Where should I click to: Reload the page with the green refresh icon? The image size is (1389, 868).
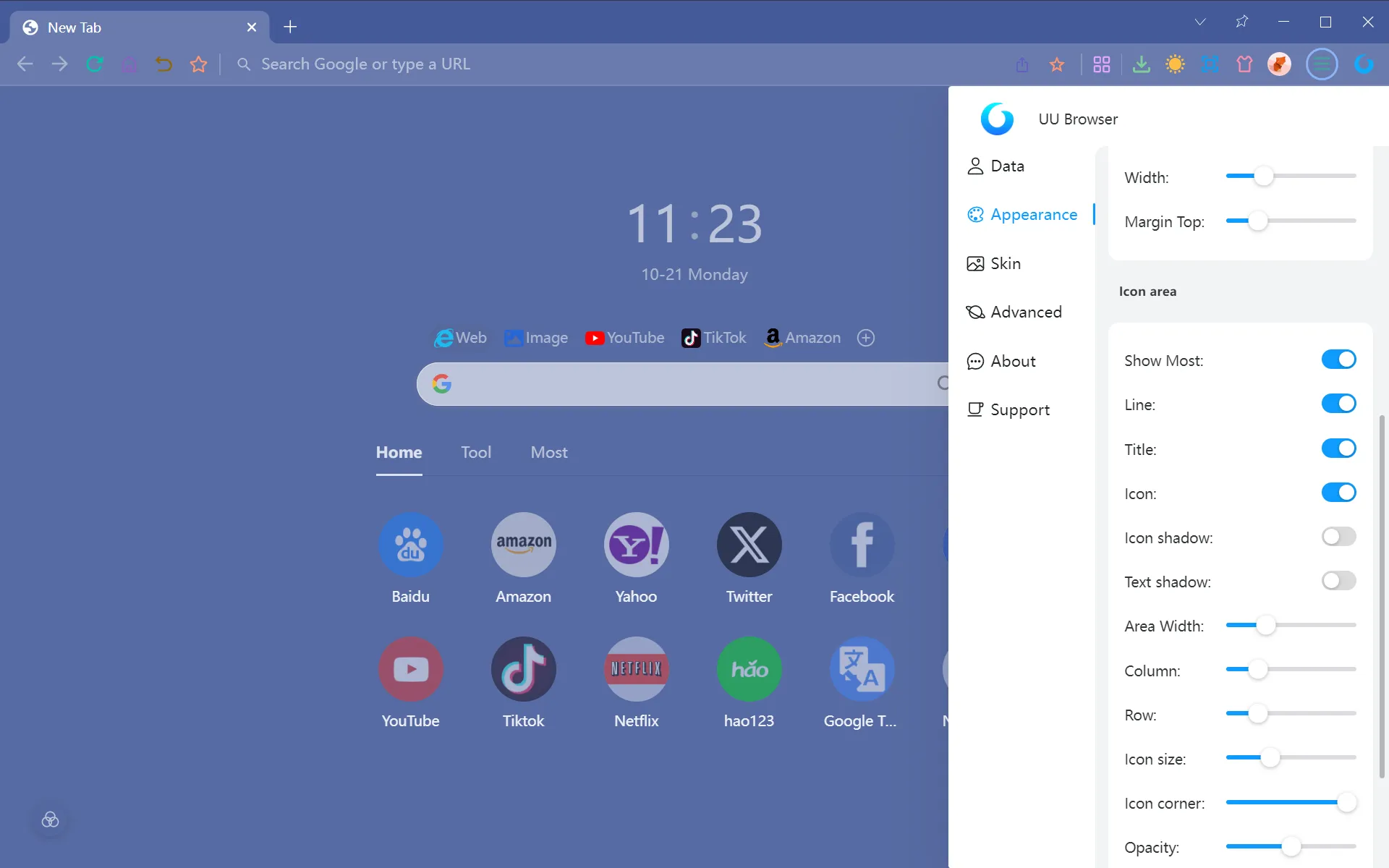[x=95, y=64]
